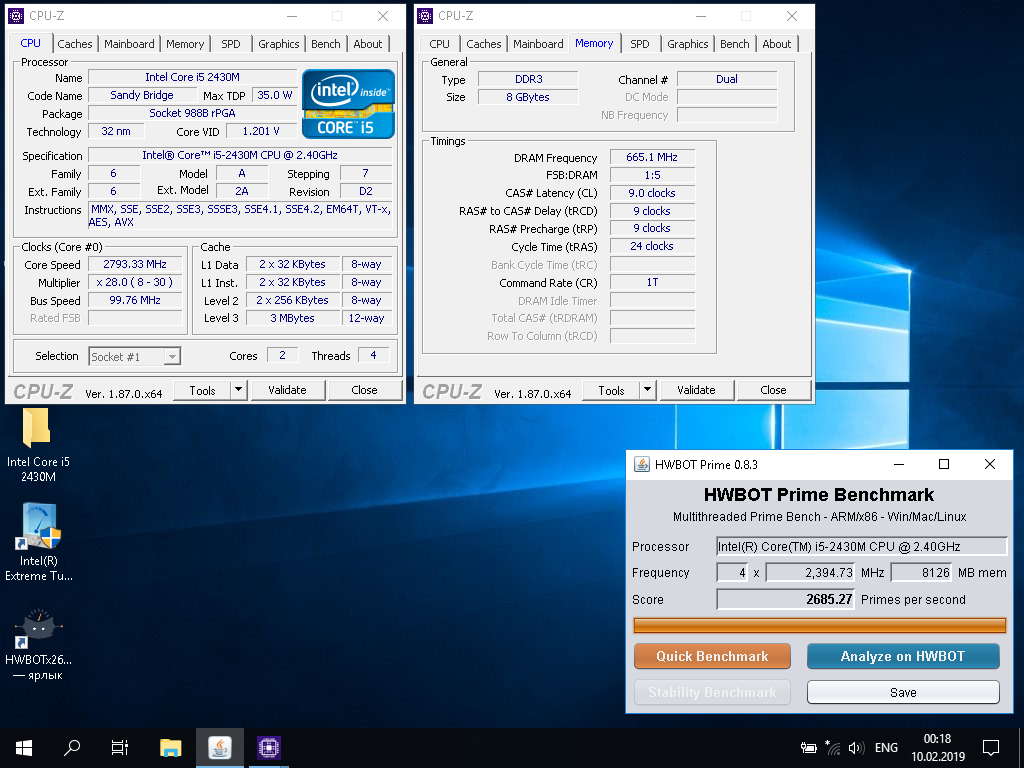The image size is (1024, 768).
Task: Switch to Graphics tab in left CPU-Z window
Action: [x=279, y=44]
